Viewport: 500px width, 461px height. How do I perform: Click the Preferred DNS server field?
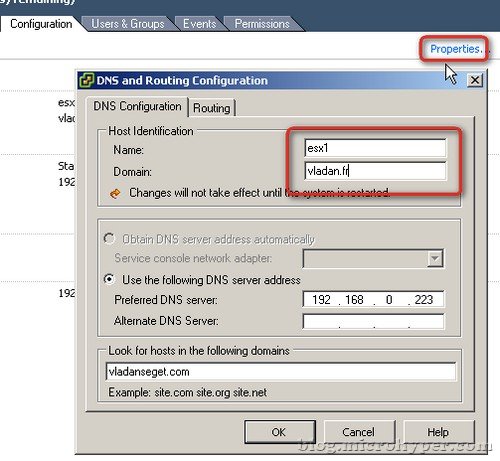(x=373, y=299)
